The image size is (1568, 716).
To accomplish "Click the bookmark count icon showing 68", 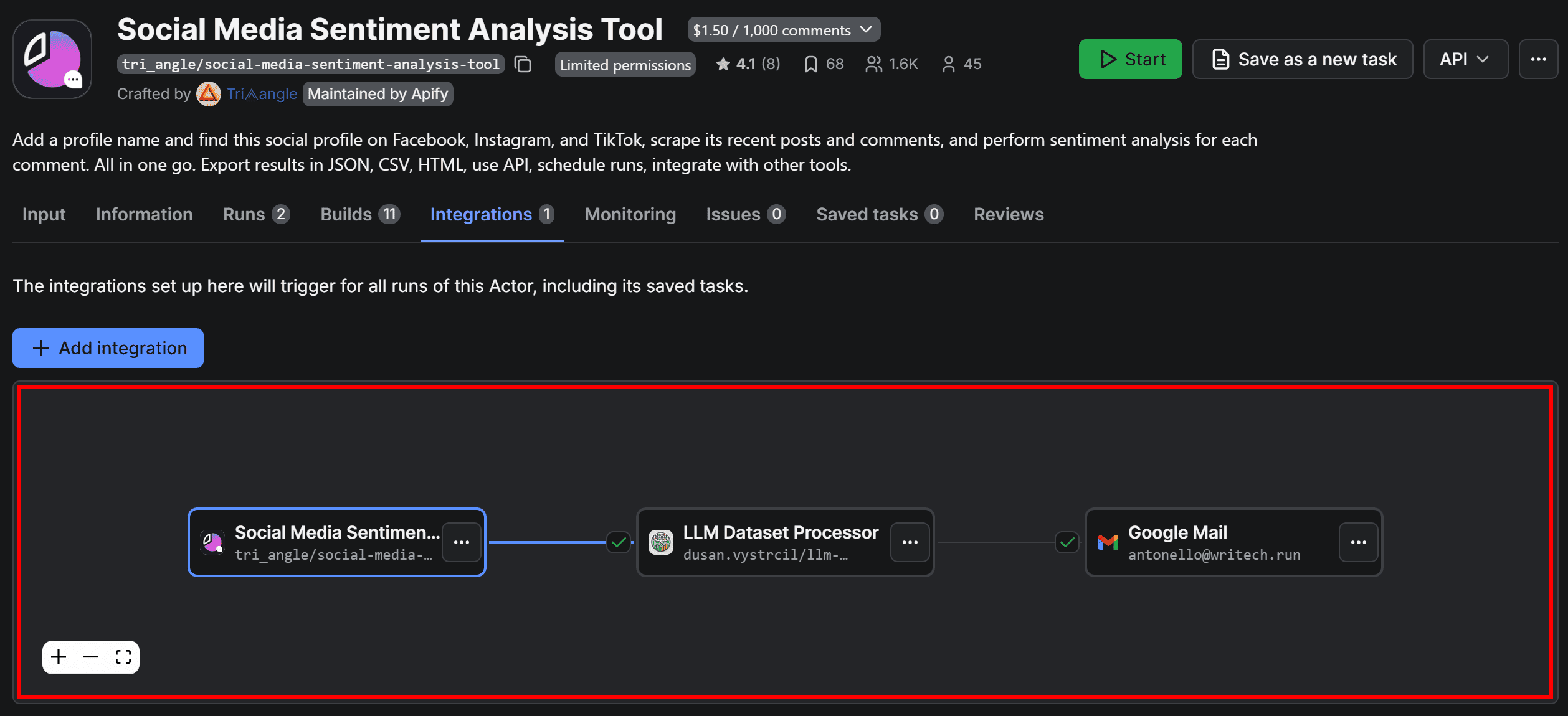I will [810, 64].
